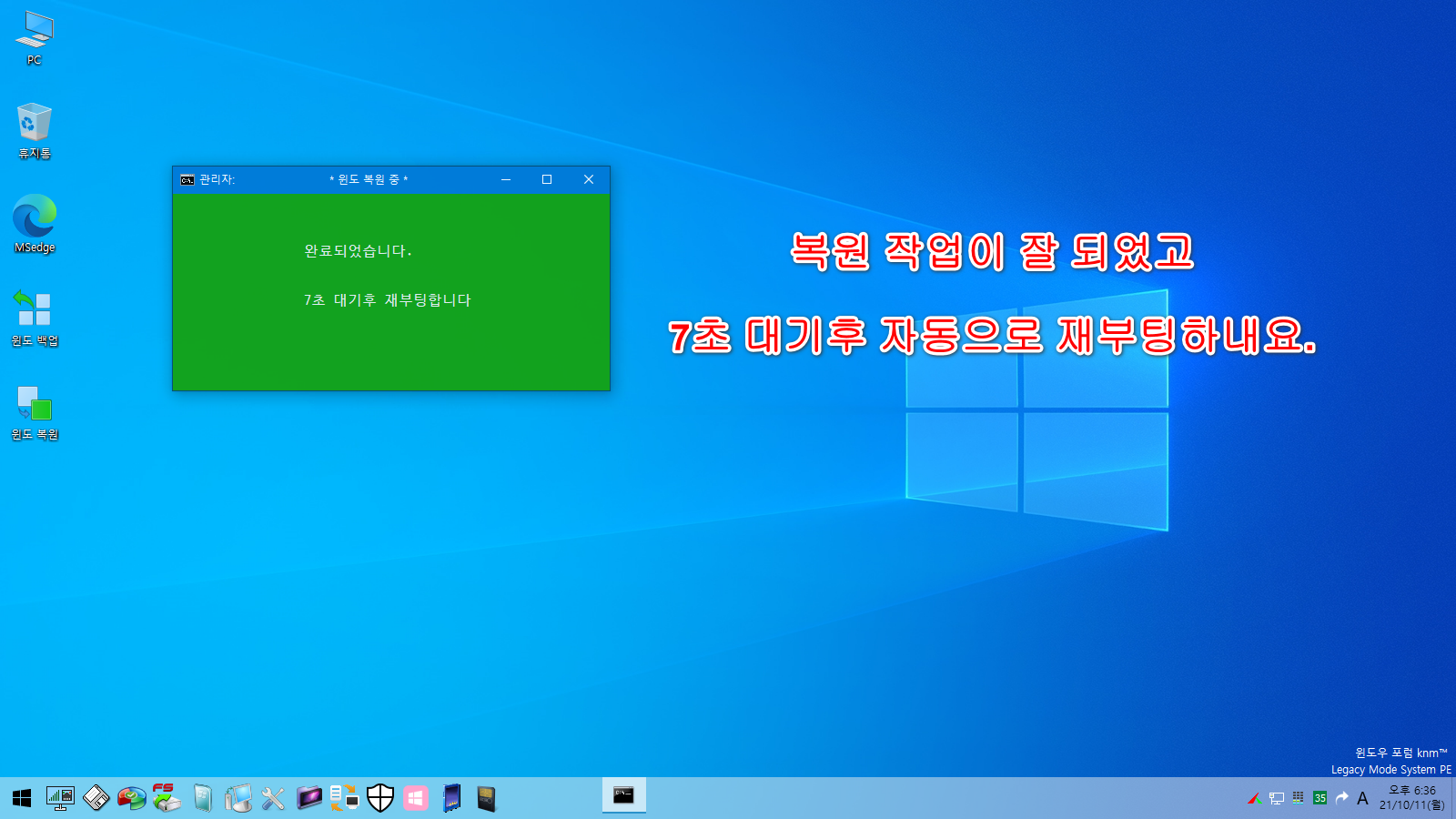Click the cmd icon in the console title bar

click(x=187, y=179)
